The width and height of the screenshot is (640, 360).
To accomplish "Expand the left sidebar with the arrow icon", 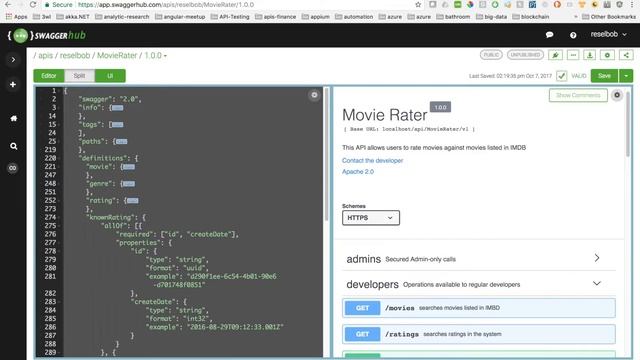I will (x=13, y=60).
